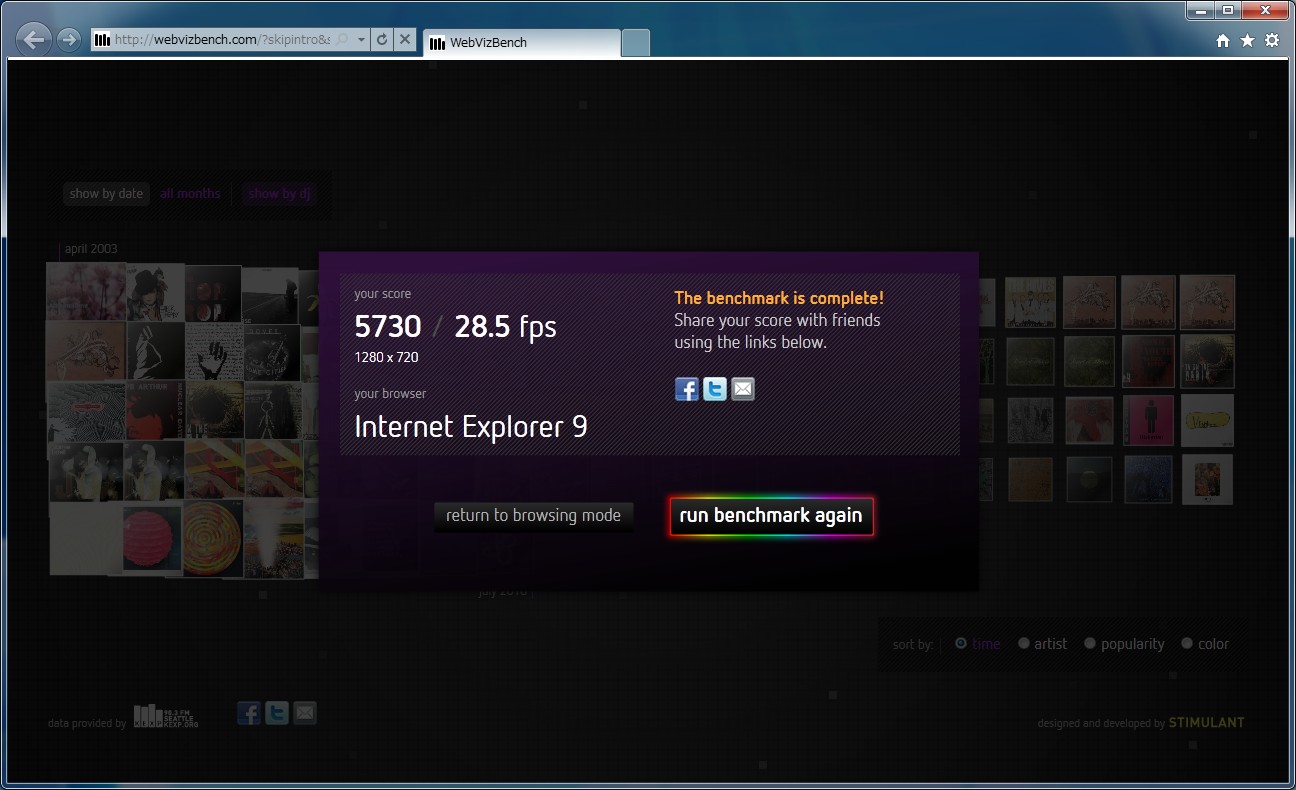The image size is (1296, 790).
Task: Click the 'Internet Explorer 9' browser name
Action: coord(471,427)
